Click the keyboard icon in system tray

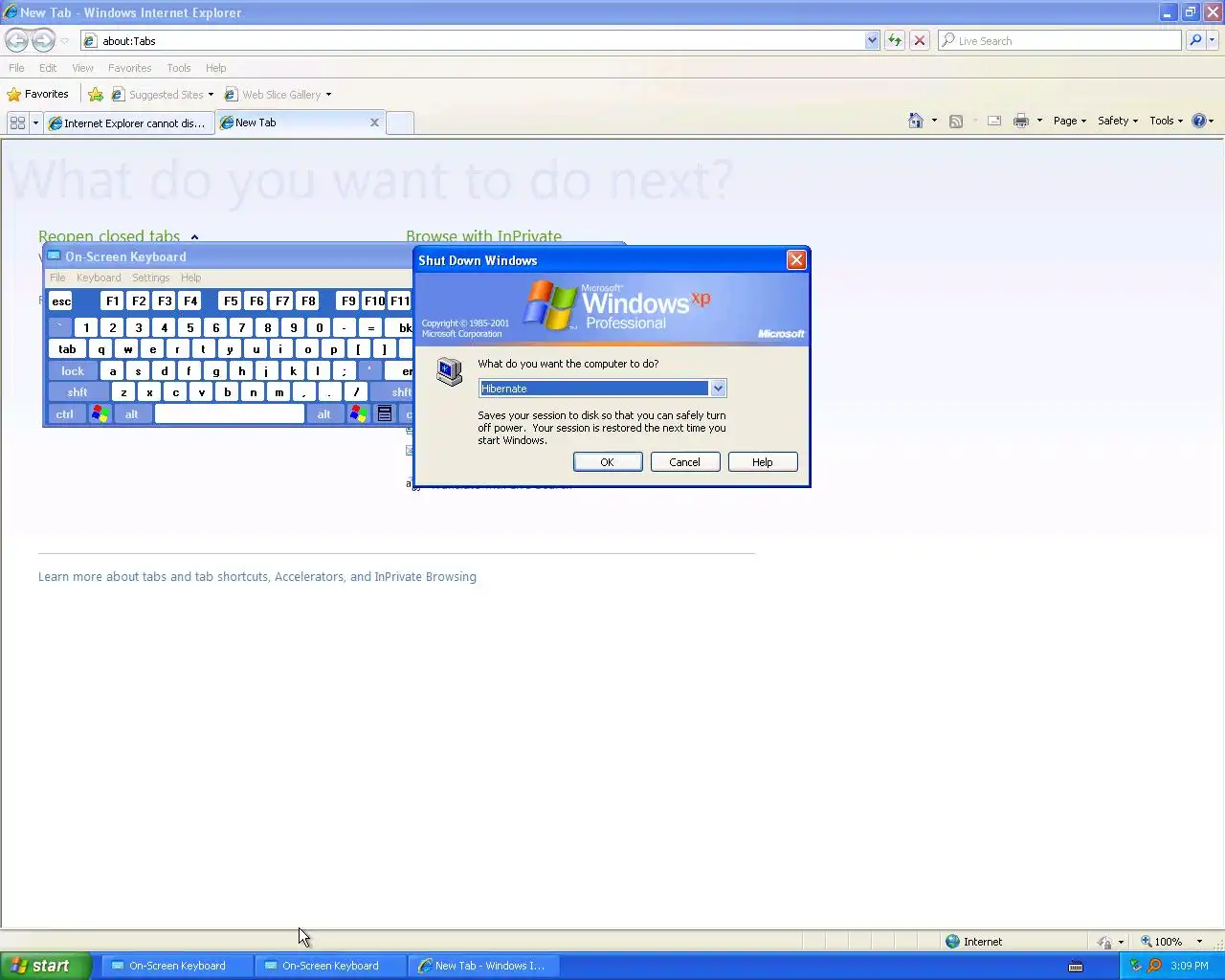(x=1076, y=966)
